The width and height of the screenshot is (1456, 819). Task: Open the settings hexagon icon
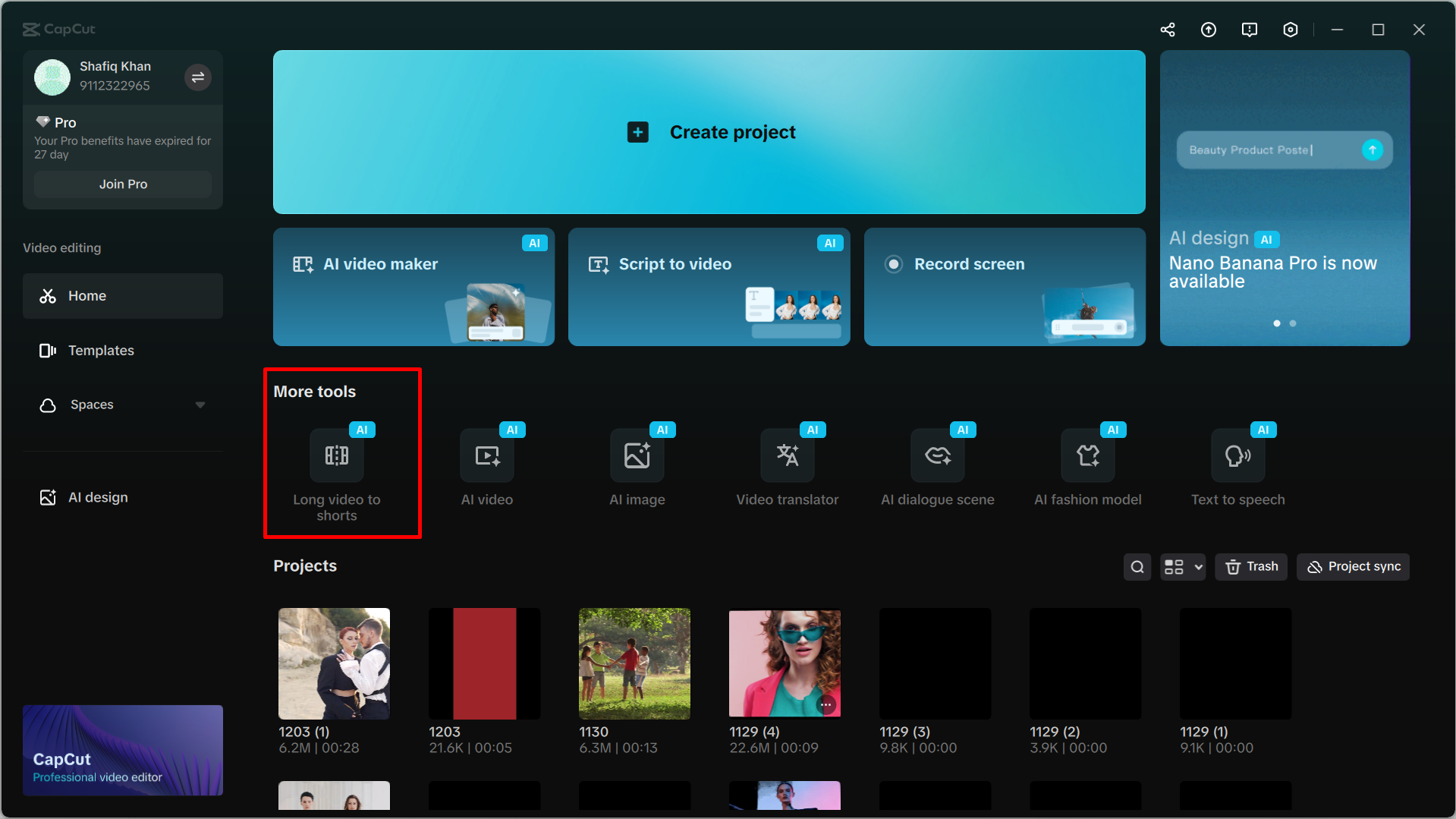pos(1291,30)
